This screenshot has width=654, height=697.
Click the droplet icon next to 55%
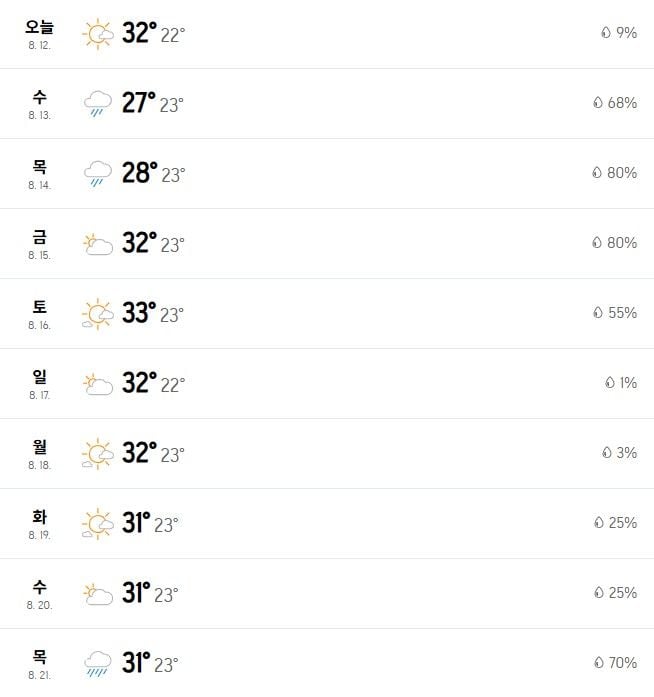pos(598,312)
